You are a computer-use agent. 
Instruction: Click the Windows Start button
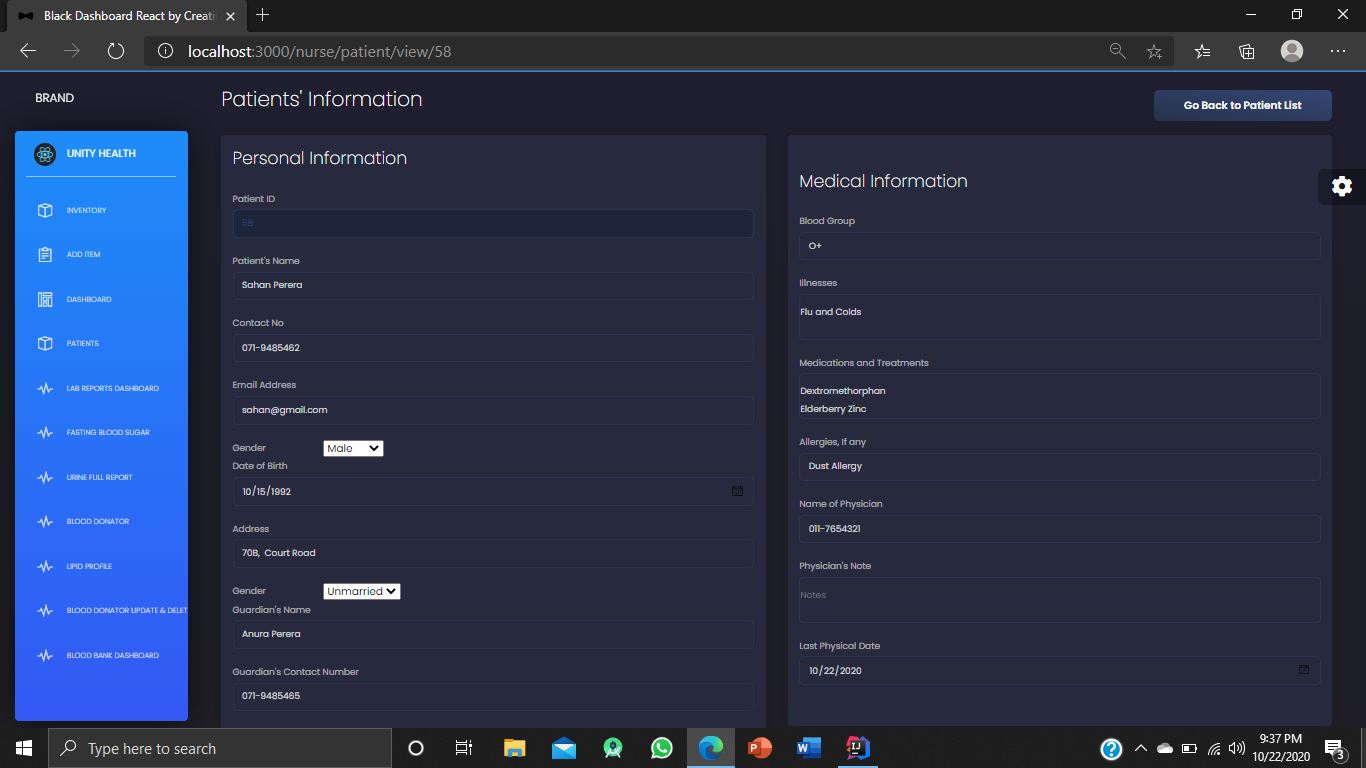point(24,748)
